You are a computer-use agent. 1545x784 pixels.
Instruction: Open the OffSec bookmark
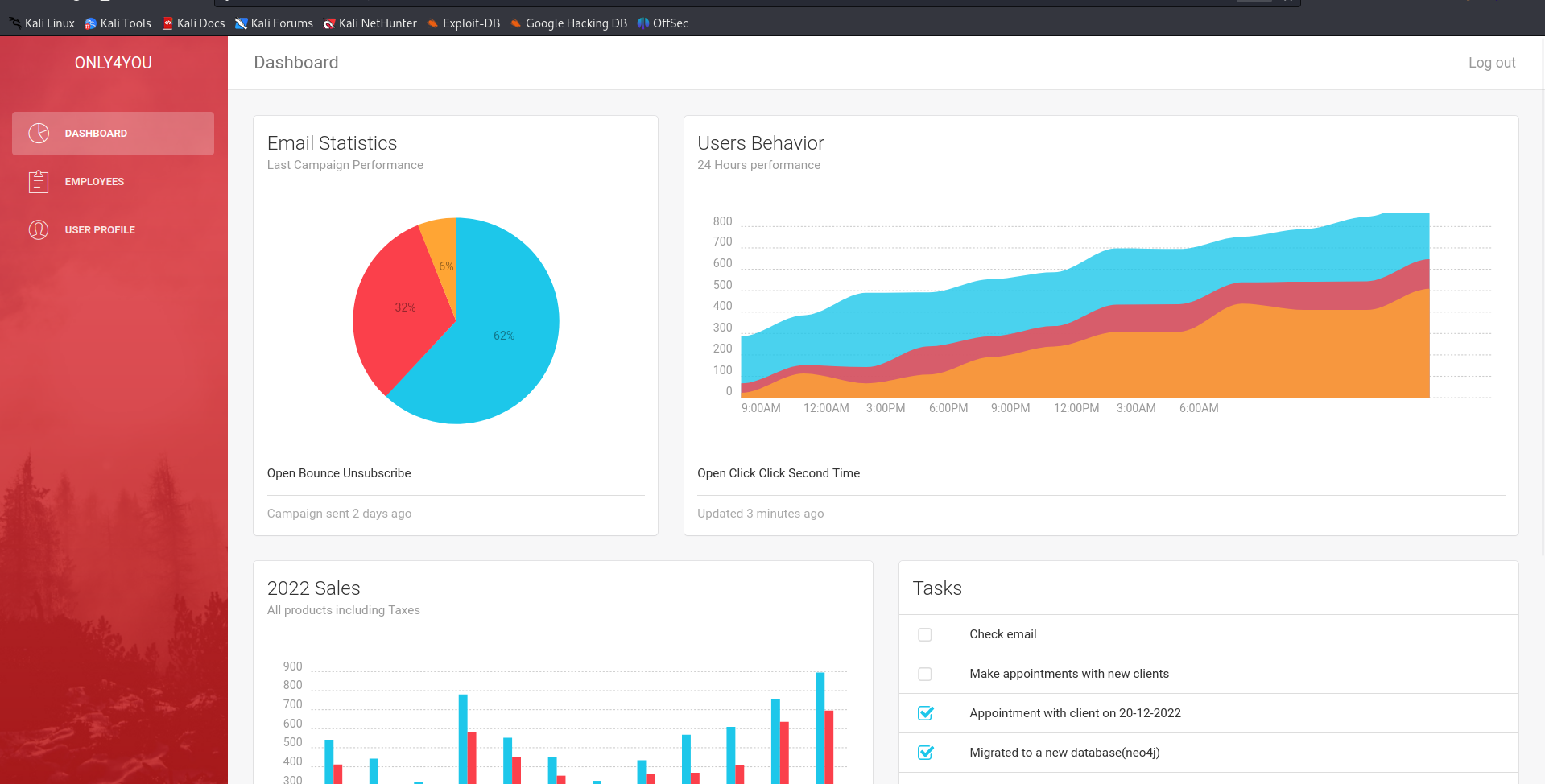point(663,23)
